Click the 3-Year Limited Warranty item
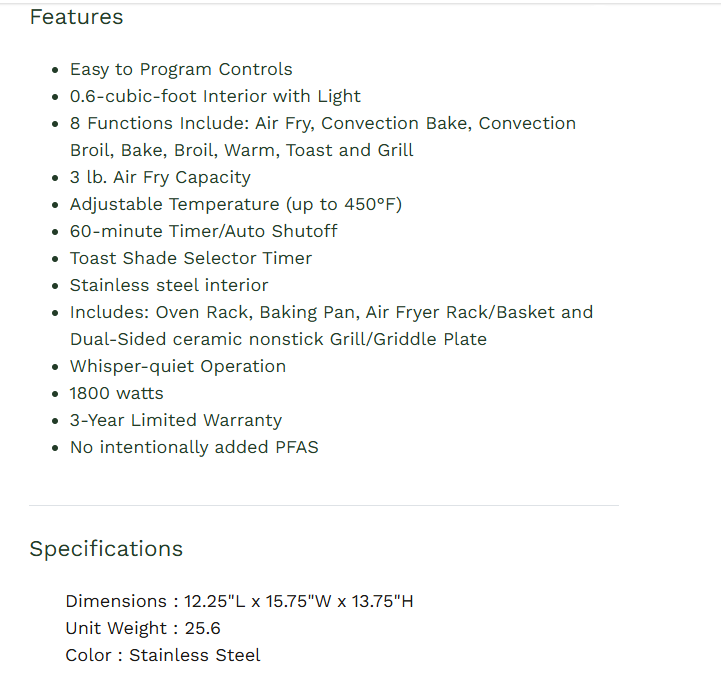 [176, 420]
